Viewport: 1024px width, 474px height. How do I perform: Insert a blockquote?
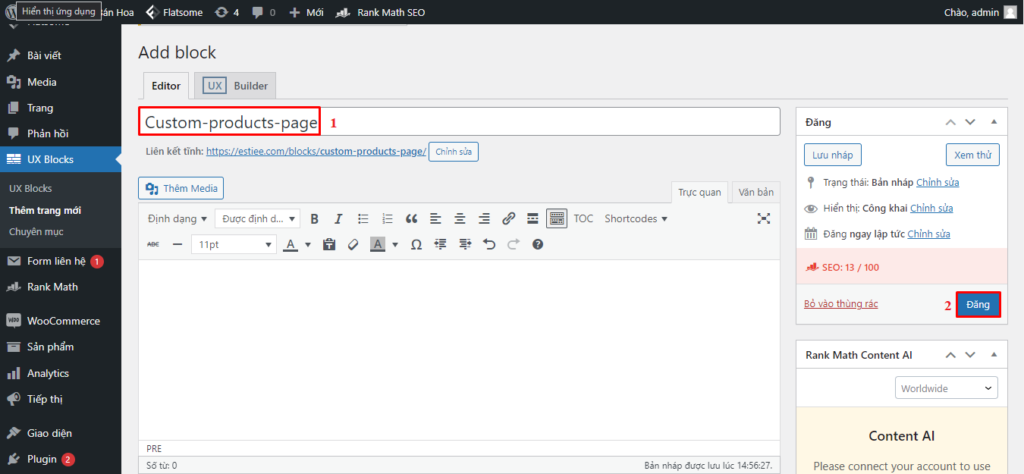(411, 219)
